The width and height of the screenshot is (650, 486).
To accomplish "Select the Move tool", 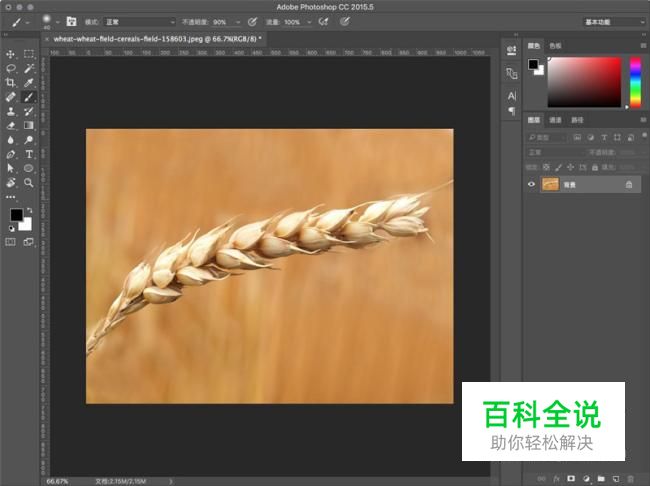I will (x=10, y=54).
